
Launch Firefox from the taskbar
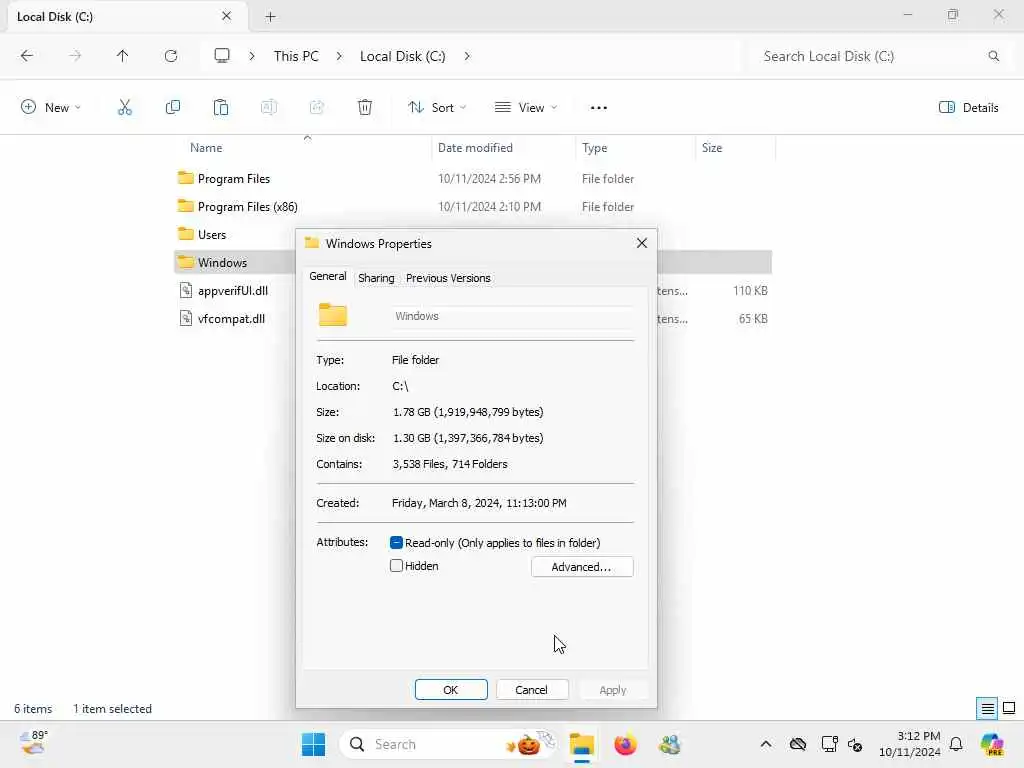click(x=625, y=744)
